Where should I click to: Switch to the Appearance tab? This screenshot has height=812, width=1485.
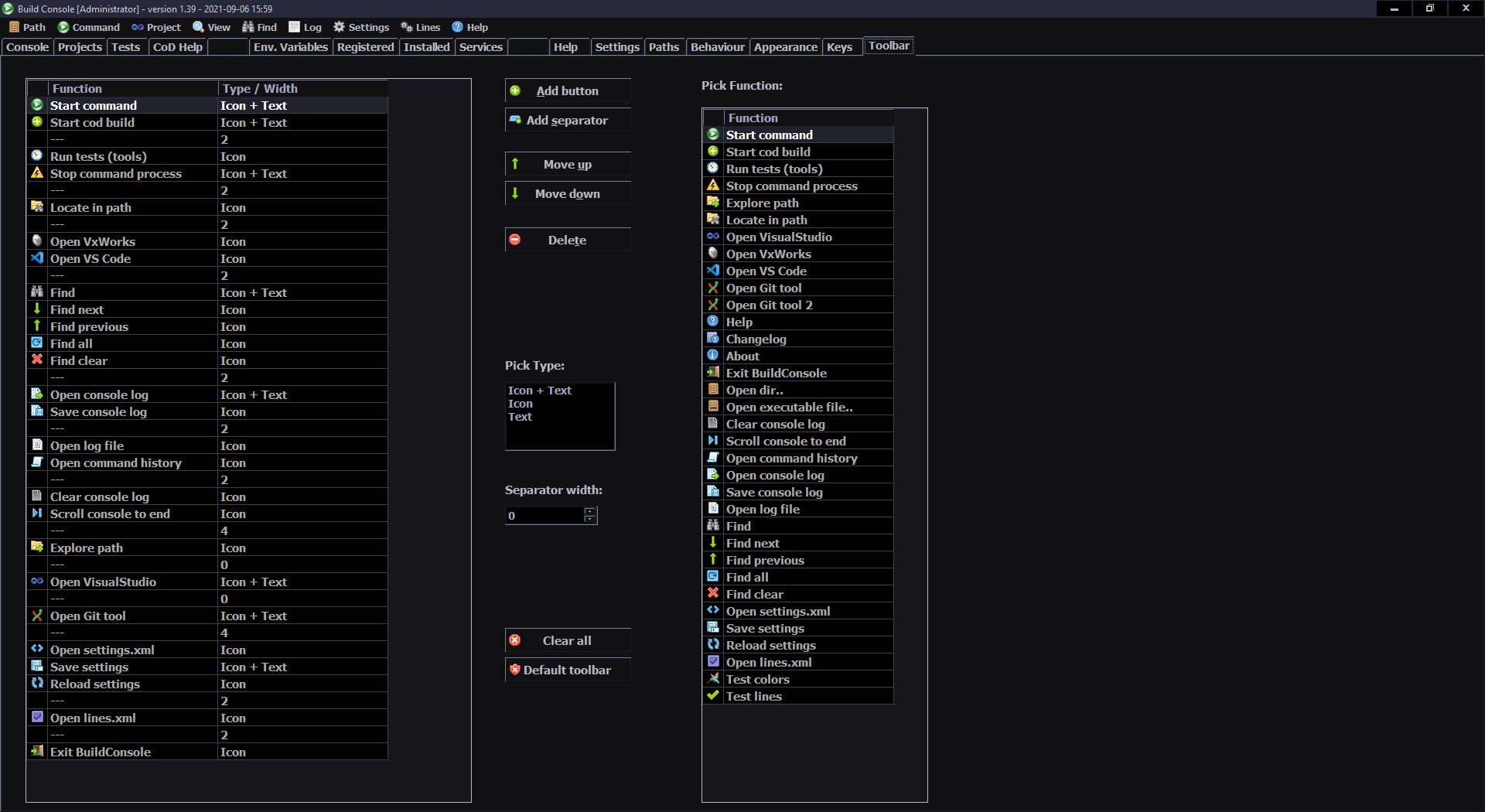click(x=785, y=47)
